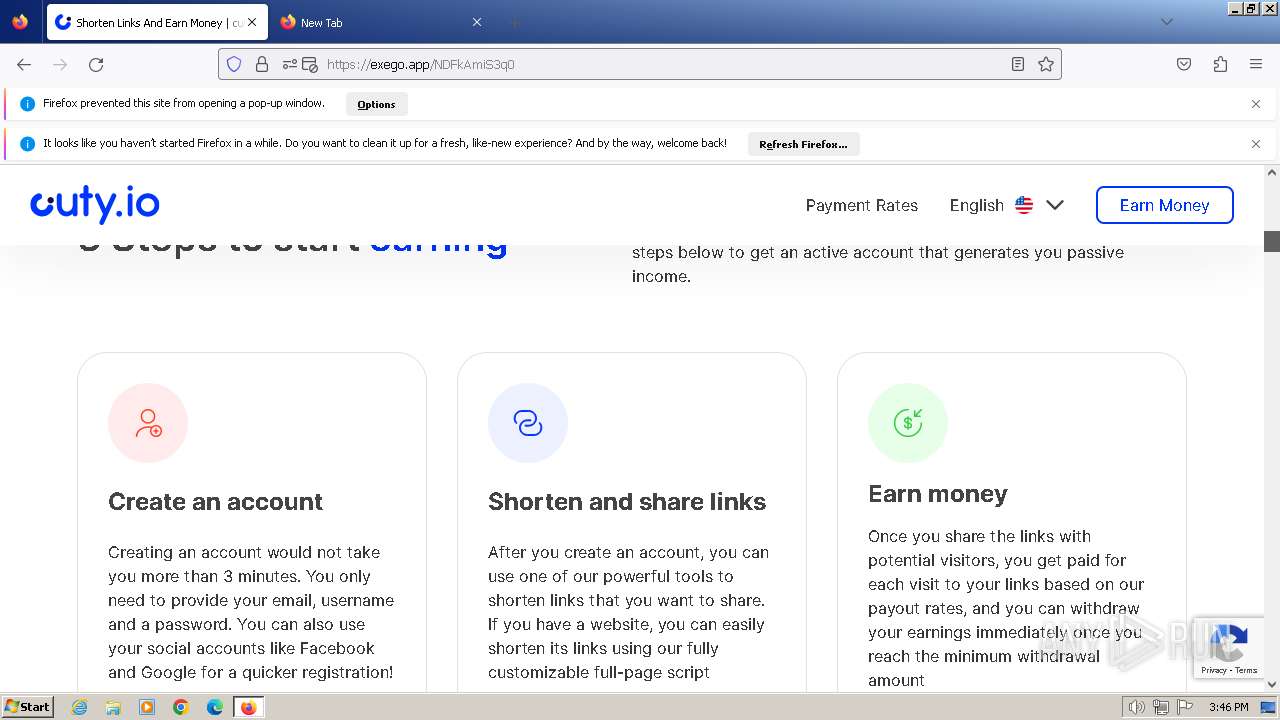Bookmark this page with star icon

point(1046,64)
